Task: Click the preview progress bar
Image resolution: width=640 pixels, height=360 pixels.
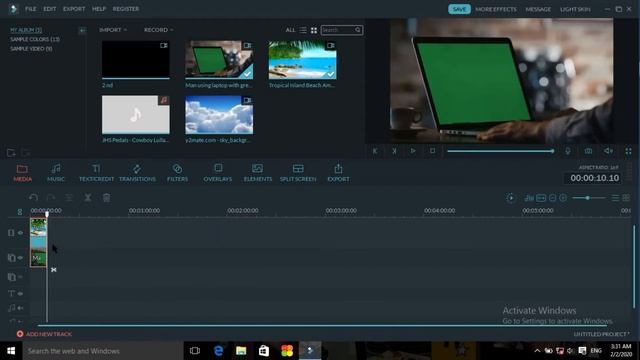Action: tap(500, 151)
